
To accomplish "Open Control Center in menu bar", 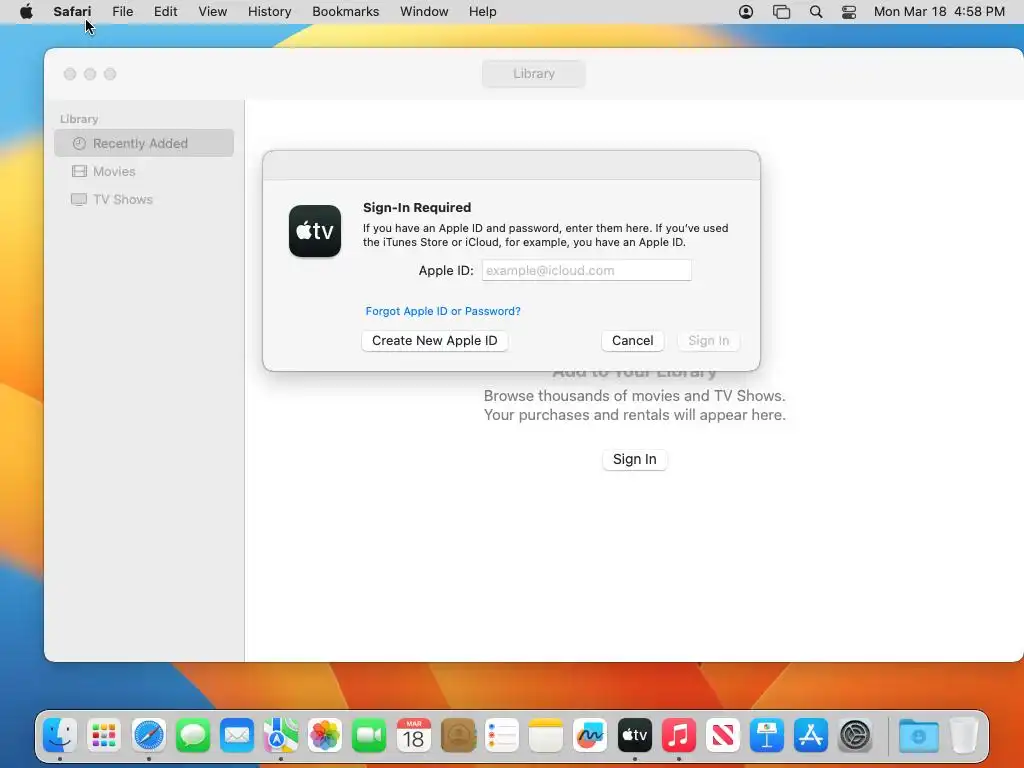I will 848,12.
